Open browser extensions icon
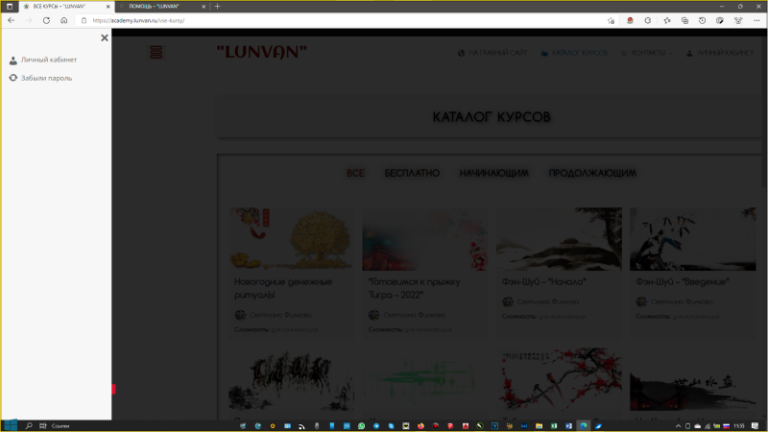 [648, 21]
